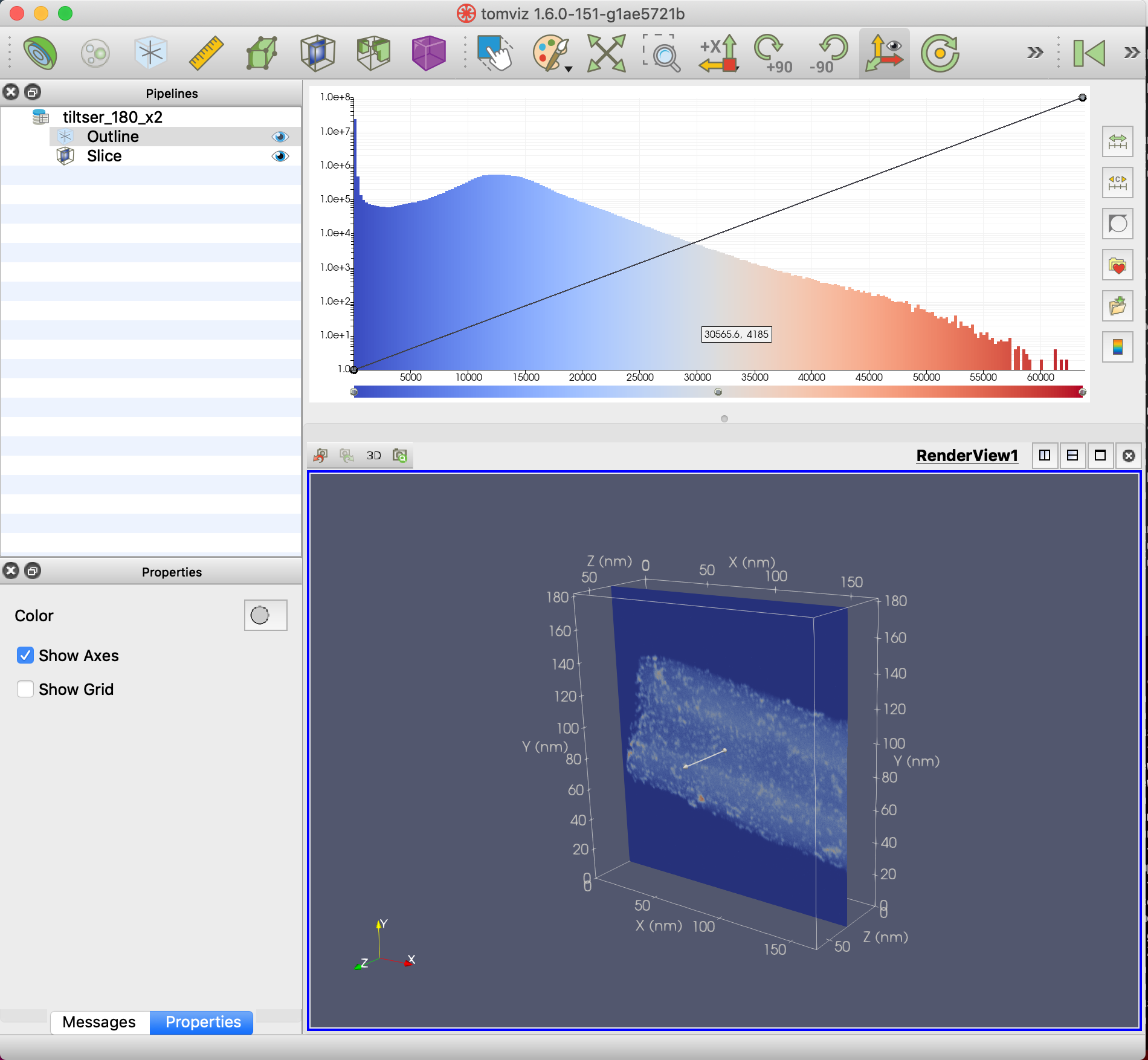Add a Slice module from toolbar
The height and width of the screenshot is (1060, 1148).
point(317,53)
